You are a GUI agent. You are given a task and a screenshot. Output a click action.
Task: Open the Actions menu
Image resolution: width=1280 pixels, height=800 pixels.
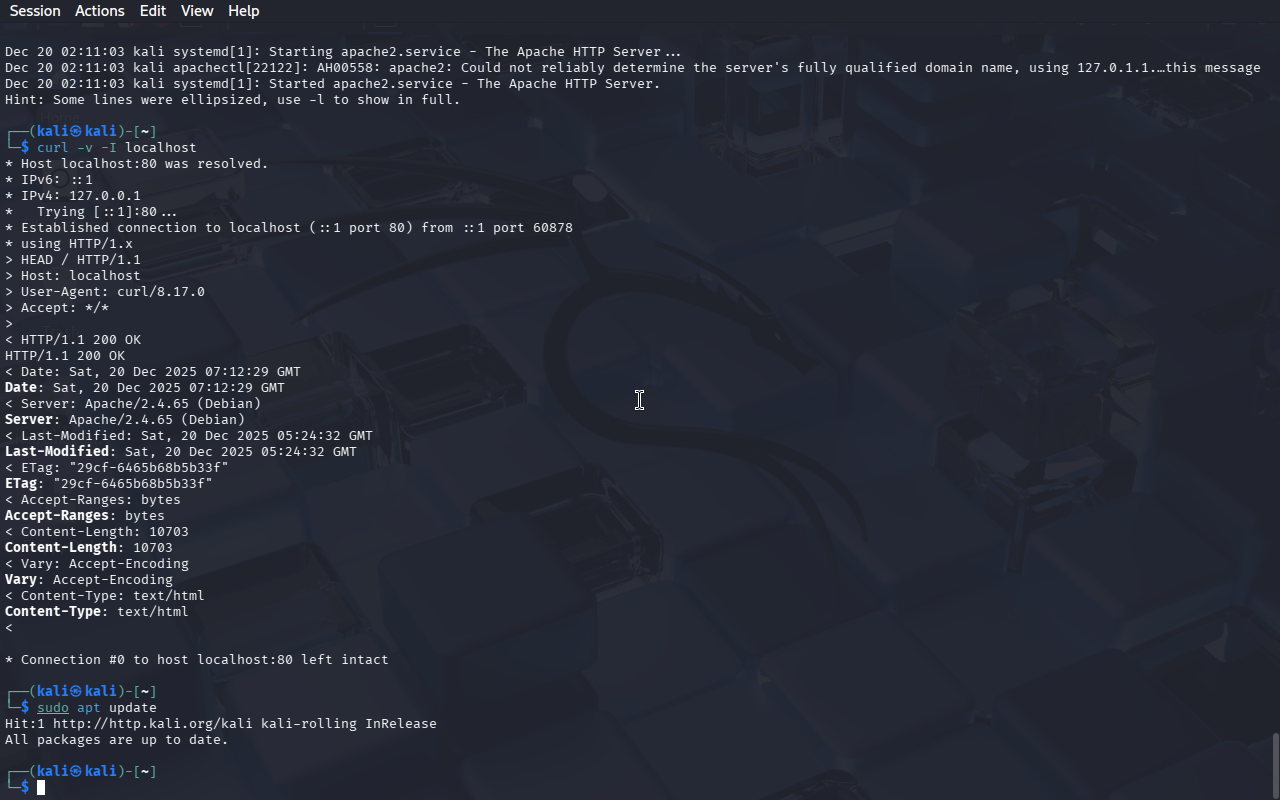[x=100, y=11]
